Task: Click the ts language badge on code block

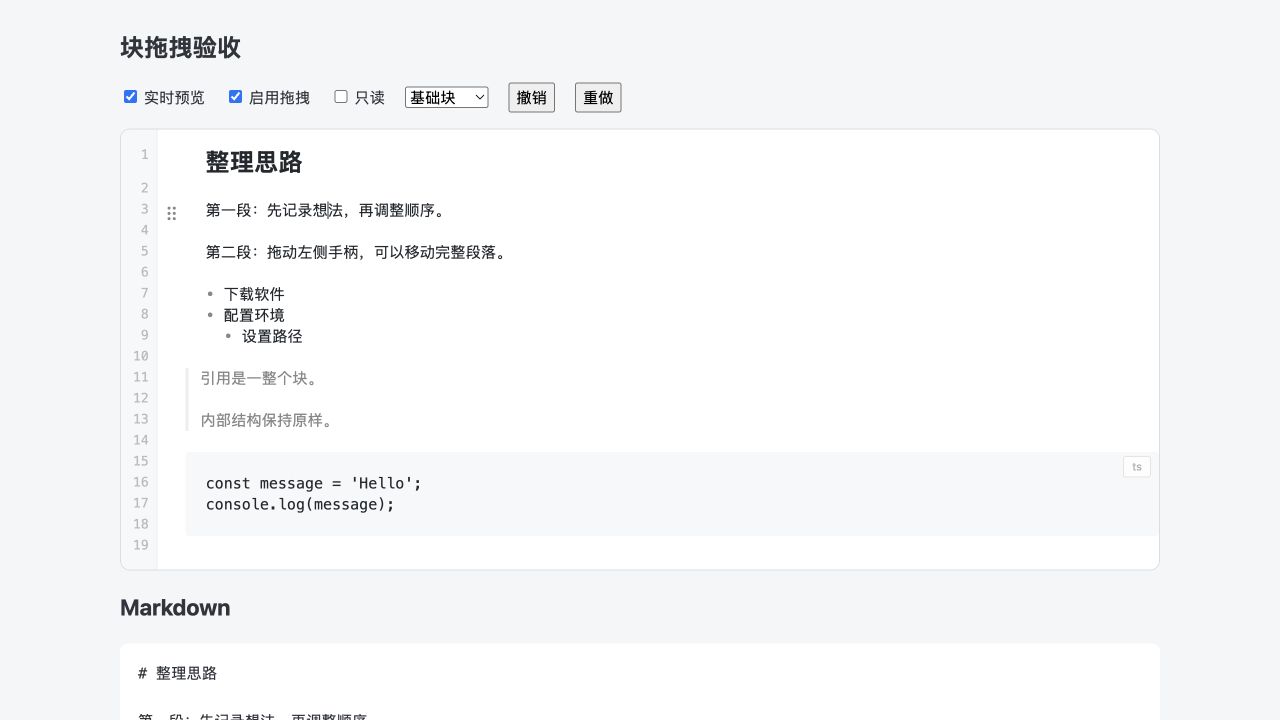Action: coord(1137,467)
